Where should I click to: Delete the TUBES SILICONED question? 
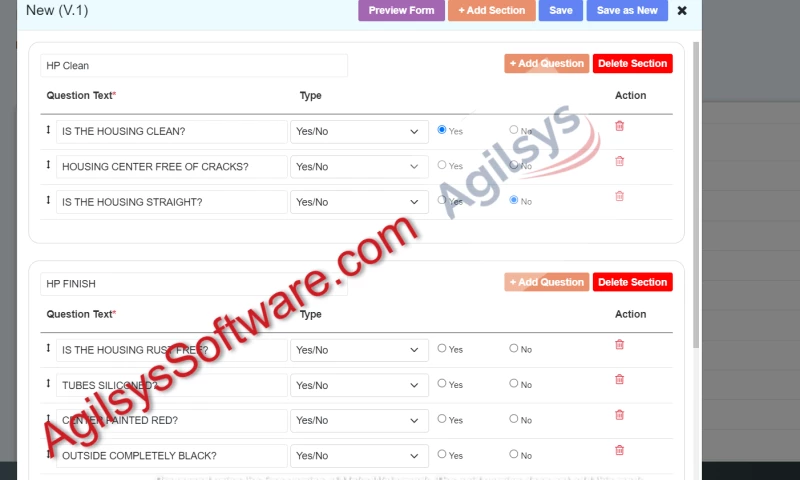click(x=619, y=380)
